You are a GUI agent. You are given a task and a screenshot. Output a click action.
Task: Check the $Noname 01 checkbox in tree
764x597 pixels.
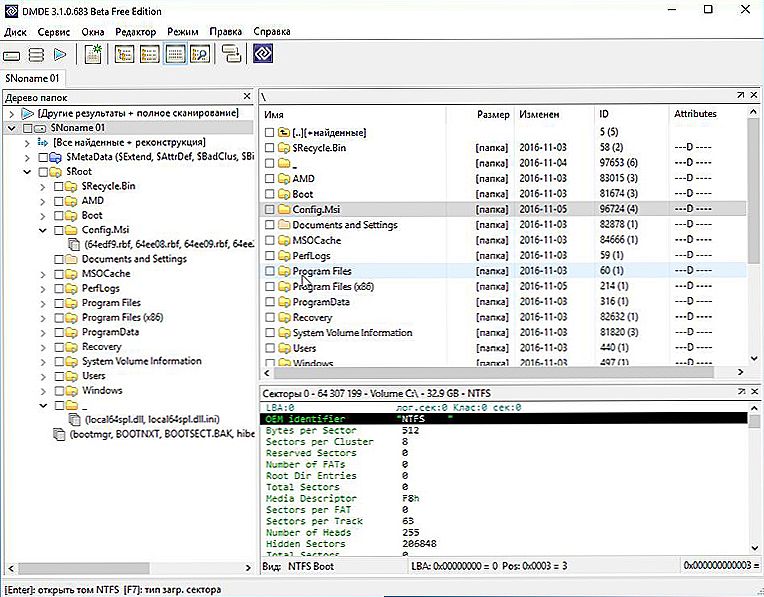click(28, 128)
